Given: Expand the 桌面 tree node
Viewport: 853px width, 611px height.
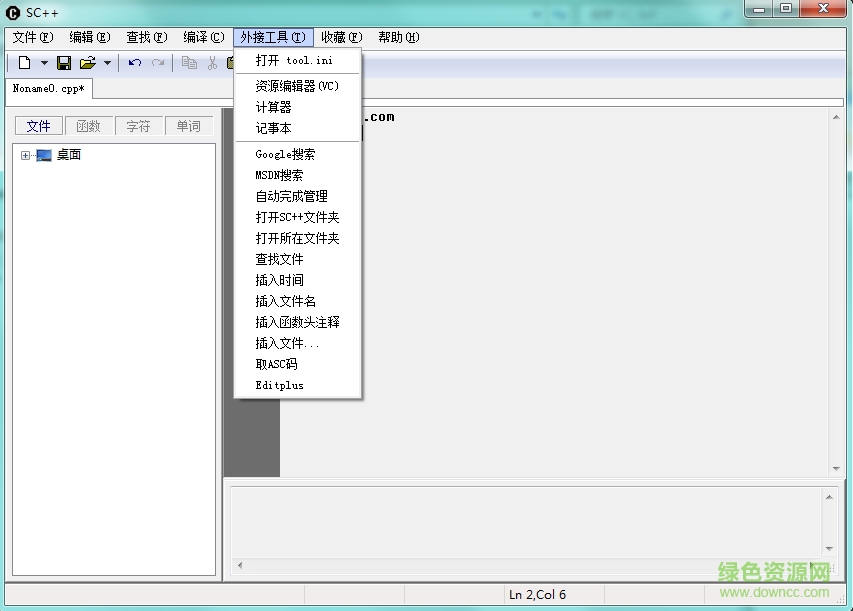Looking at the screenshot, I should click(x=25, y=154).
